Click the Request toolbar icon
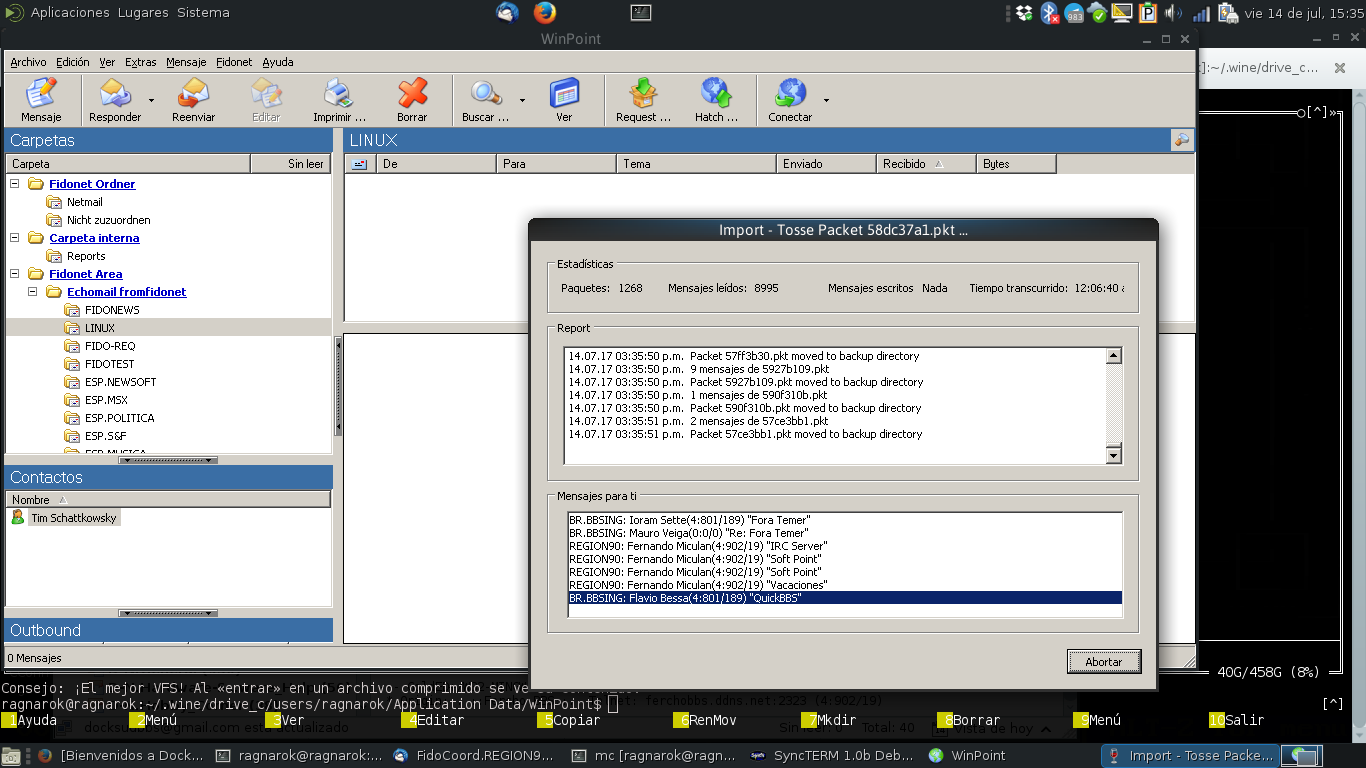Viewport: 1366px width, 768px height. pos(643,93)
